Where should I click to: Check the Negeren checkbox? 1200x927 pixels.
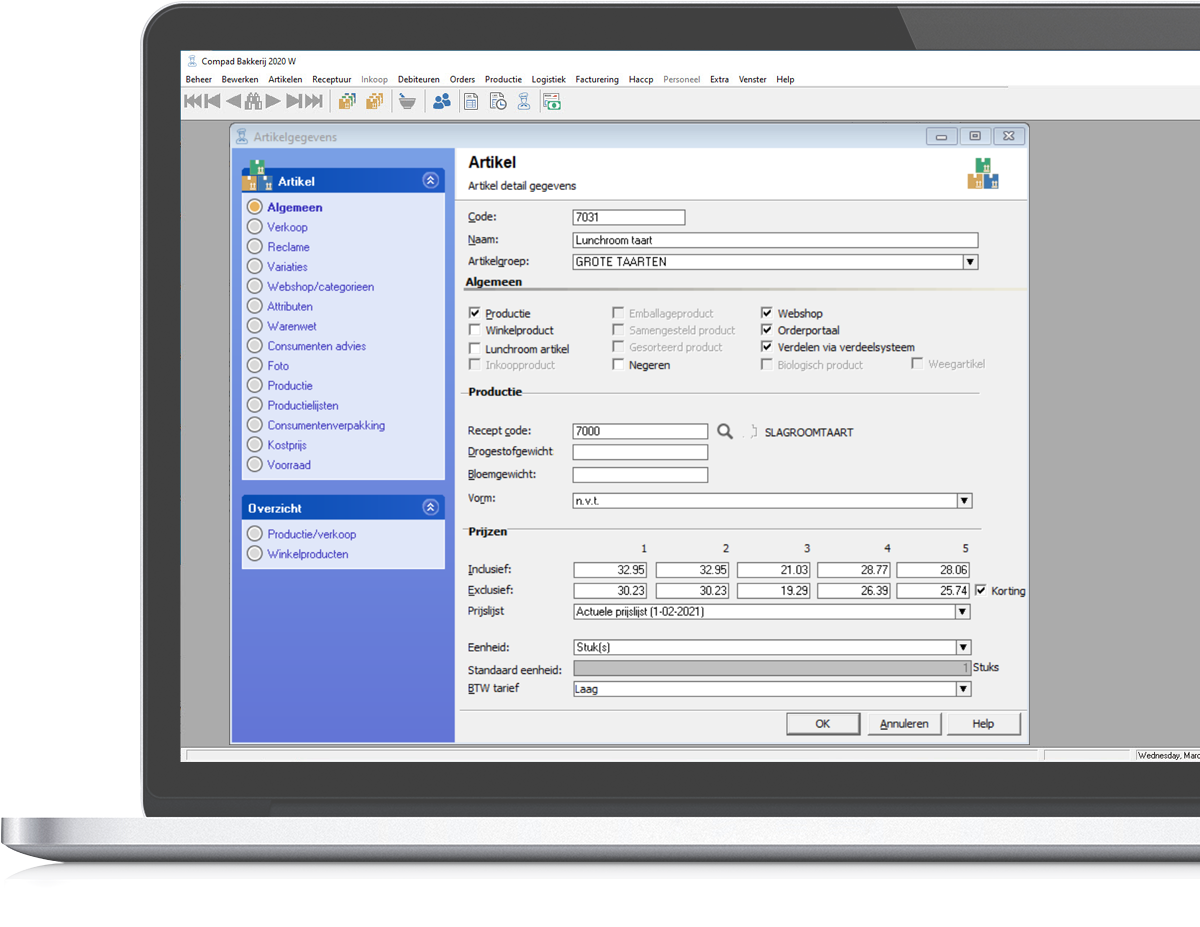[x=619, y=365]
